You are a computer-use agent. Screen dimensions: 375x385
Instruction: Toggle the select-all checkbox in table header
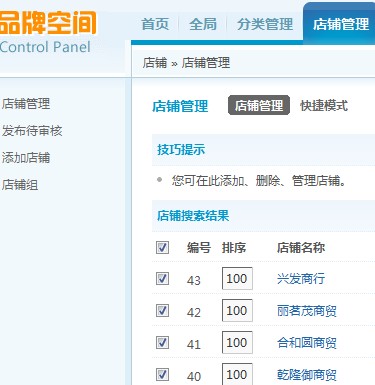pyautogui.click(x=162, y=247)
